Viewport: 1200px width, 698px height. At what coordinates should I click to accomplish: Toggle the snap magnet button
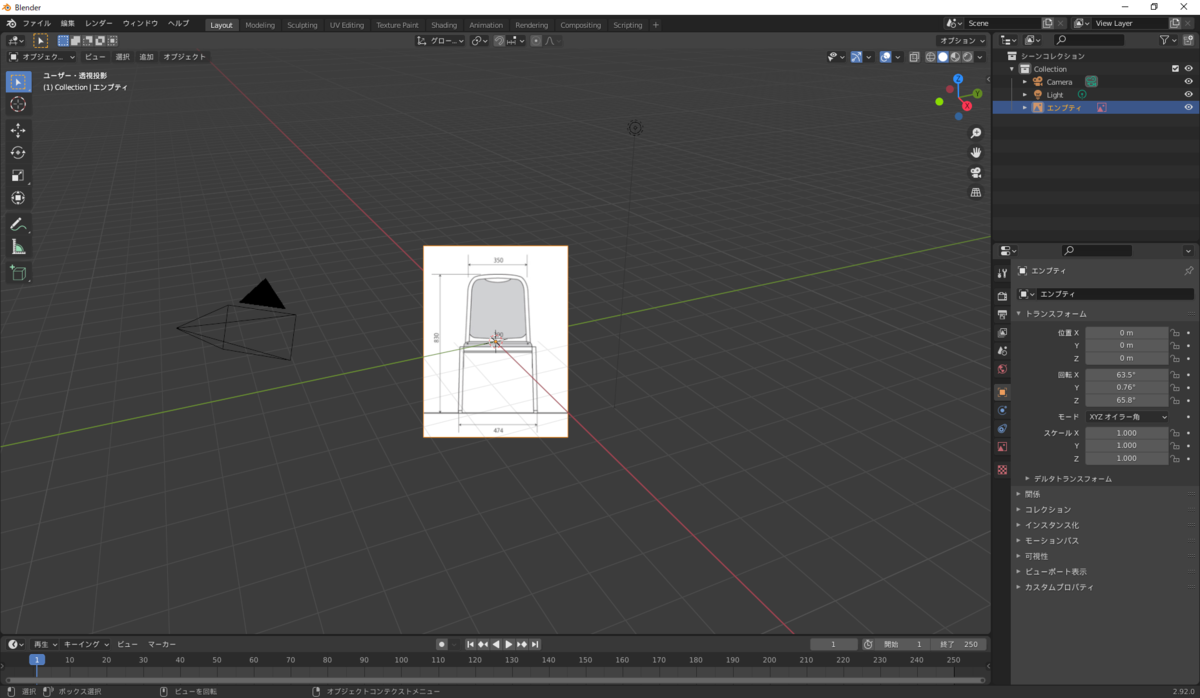point(499,41)
